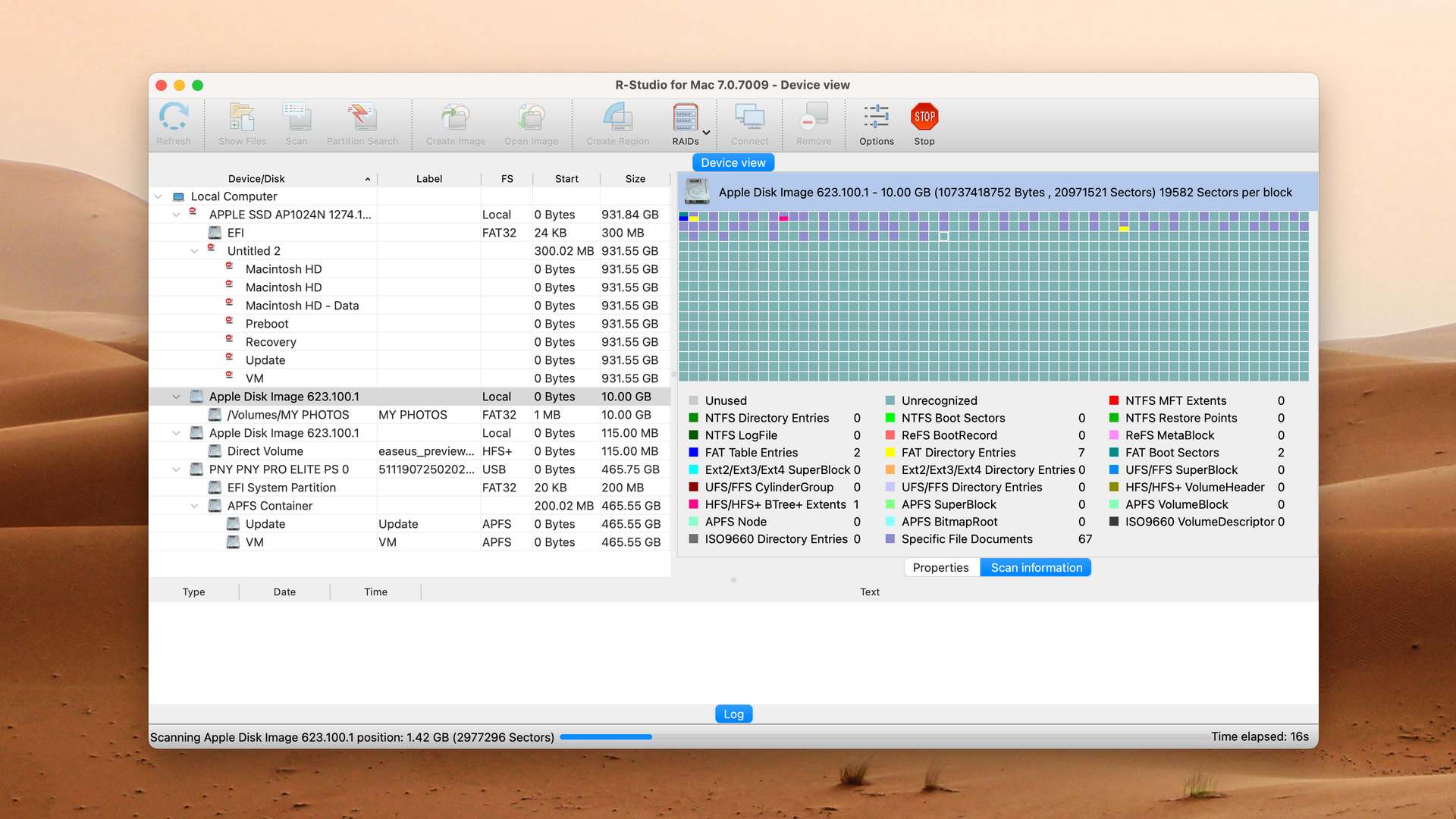Start a Scan from the toolbar

click(297, 118)
